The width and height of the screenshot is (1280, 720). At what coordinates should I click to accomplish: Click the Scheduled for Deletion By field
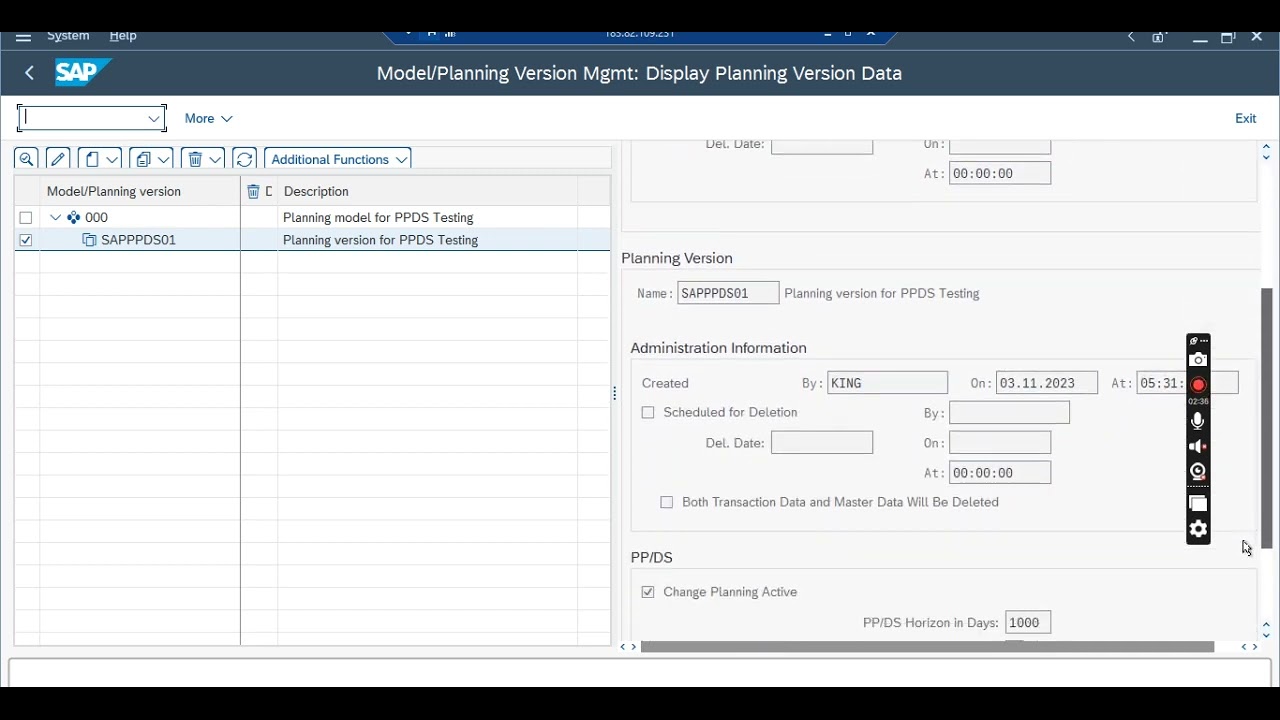point(1009,412)
